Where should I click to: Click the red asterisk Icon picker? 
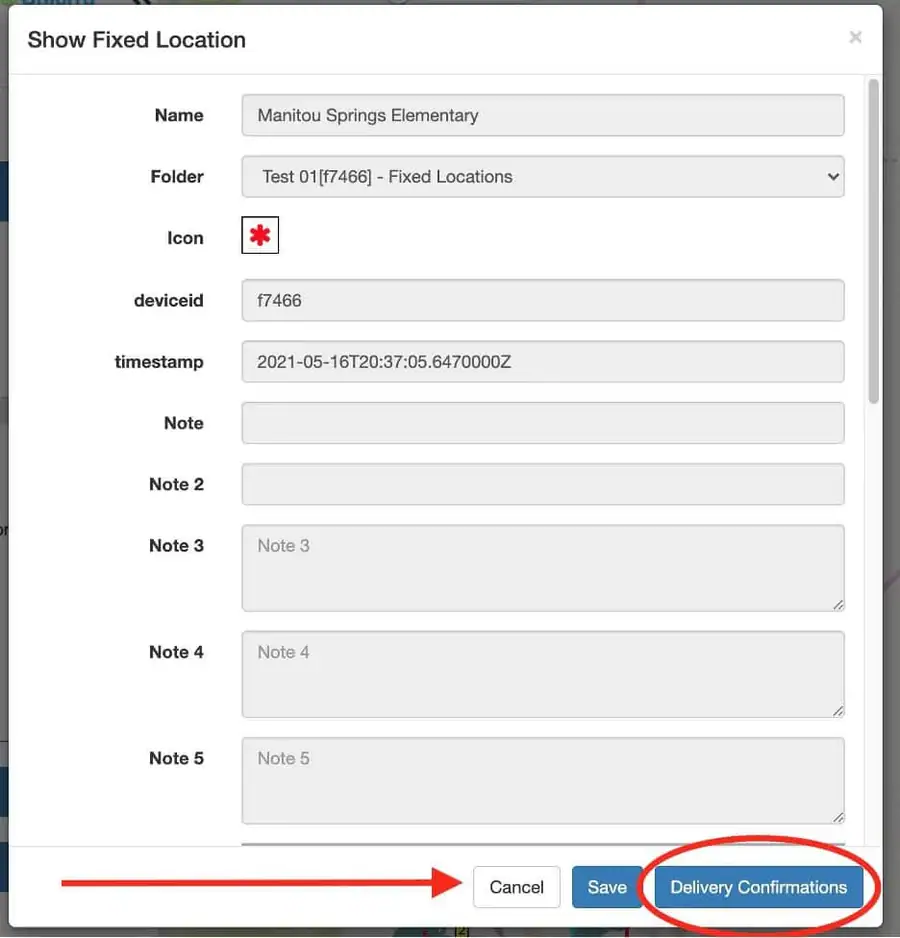(x=260, y=235)
